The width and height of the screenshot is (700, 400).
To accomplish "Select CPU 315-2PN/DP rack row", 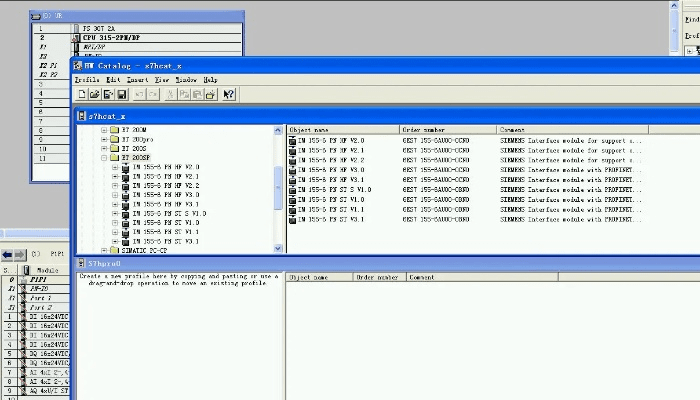I will pos(110,37).
